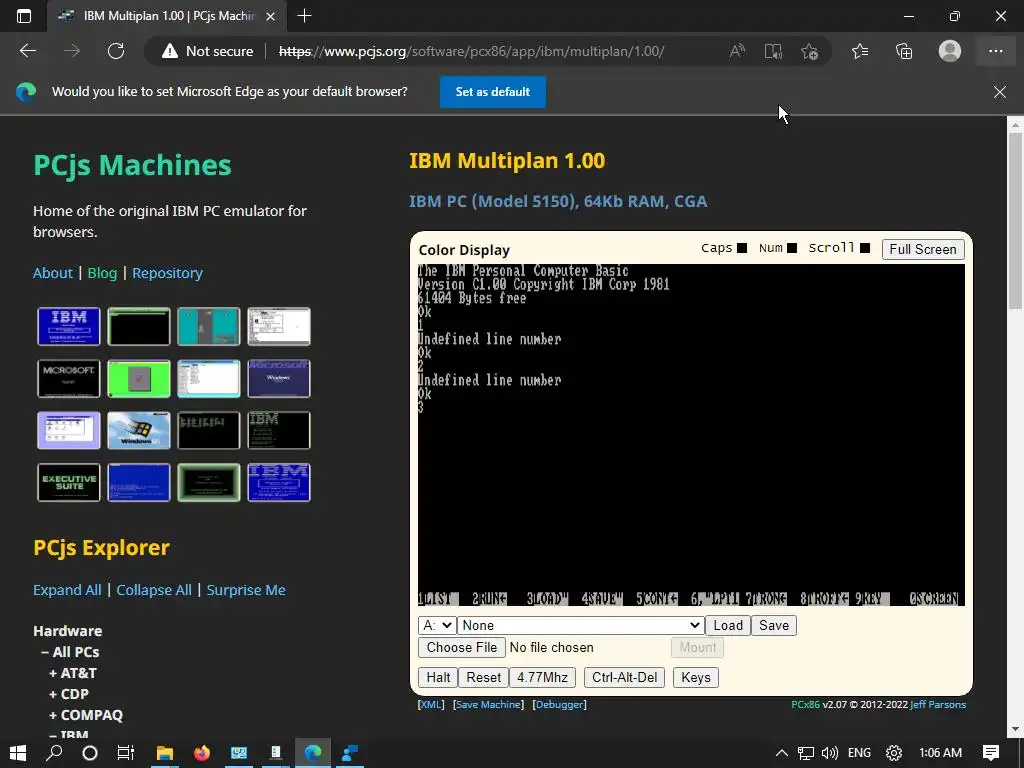Screen dimensions: 1024x768
Task: Open the Blog link
Action: [x=103, y=273]
